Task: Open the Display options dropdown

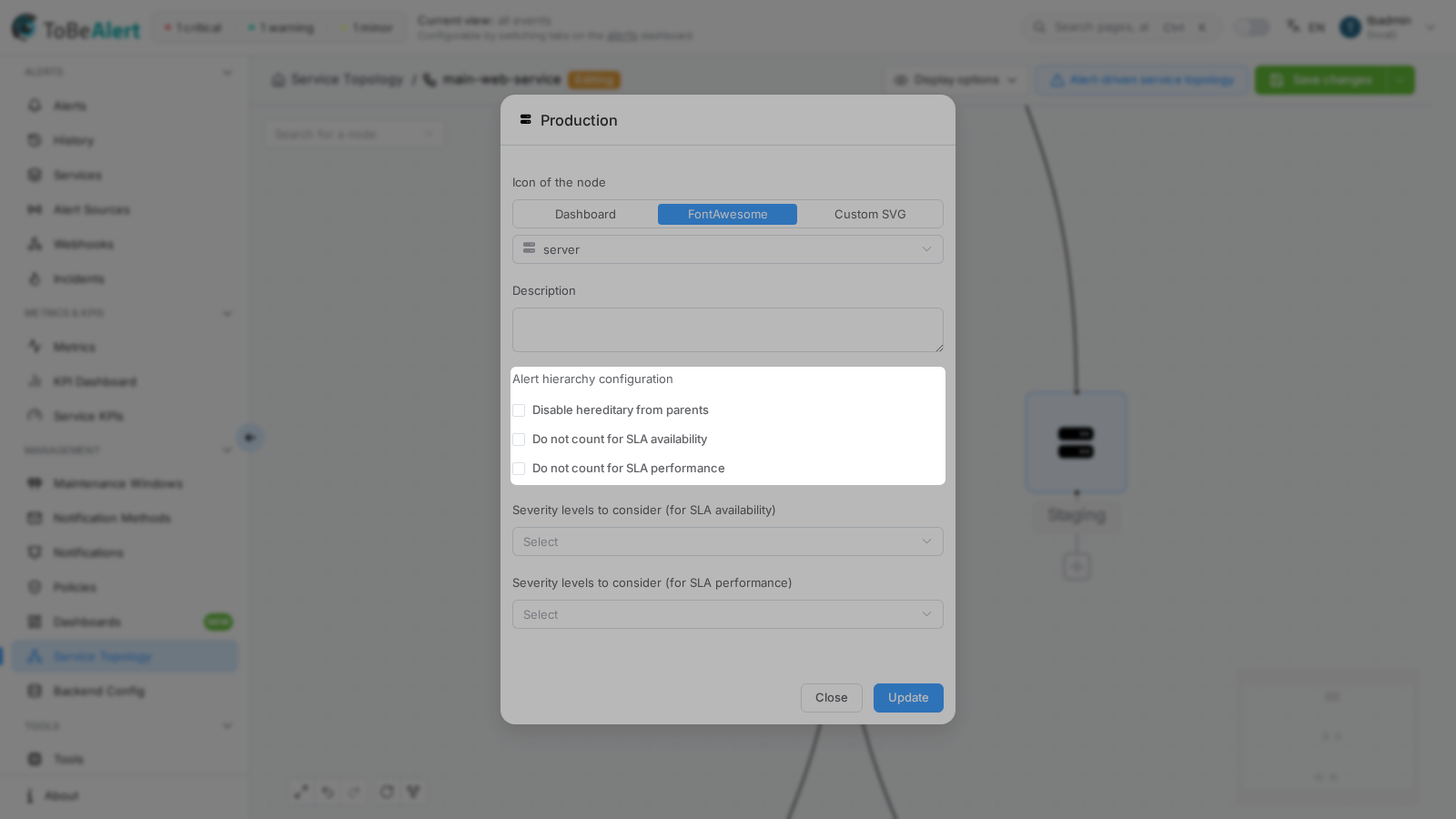Action: (956, 80)
